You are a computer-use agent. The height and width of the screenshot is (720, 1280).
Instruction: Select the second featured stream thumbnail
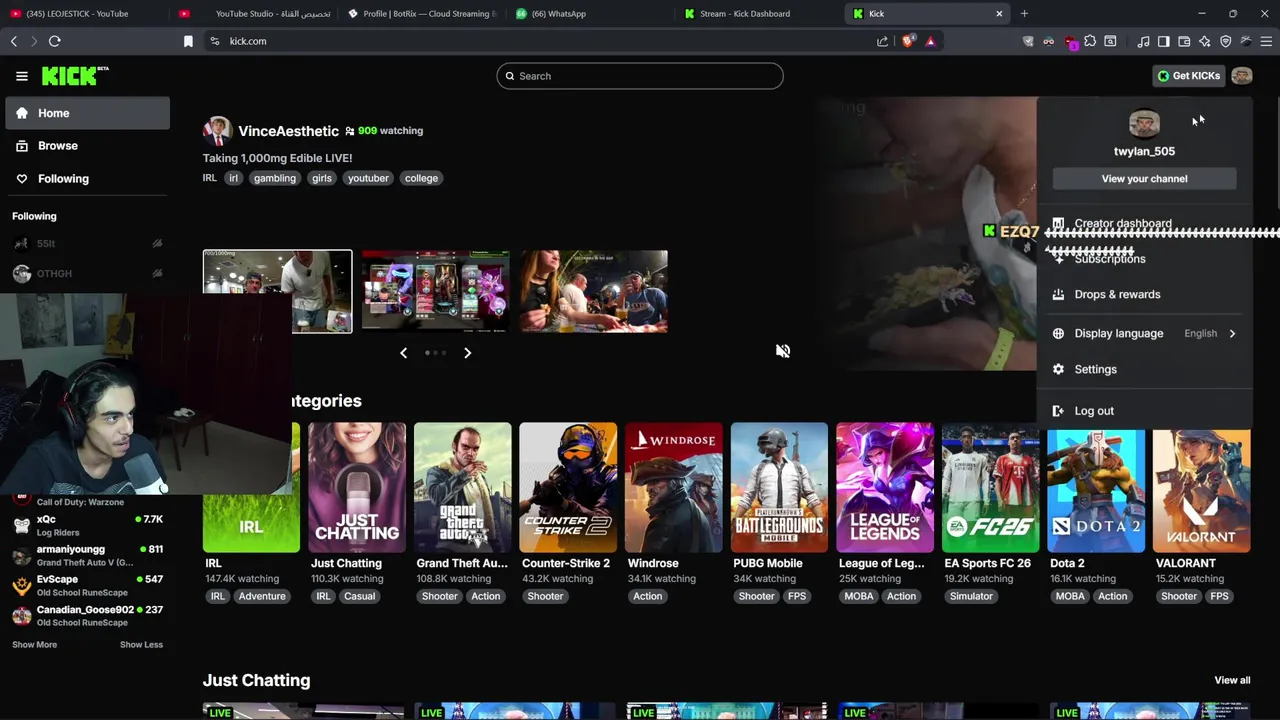coord(435,291)
